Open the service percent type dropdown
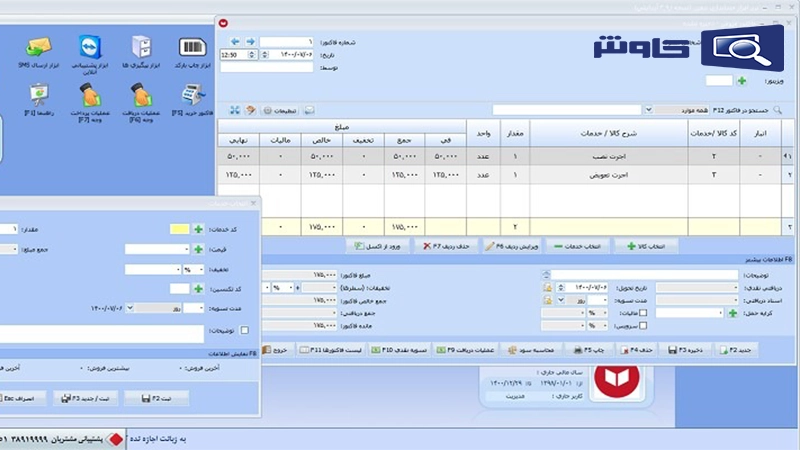 (597, 326)
